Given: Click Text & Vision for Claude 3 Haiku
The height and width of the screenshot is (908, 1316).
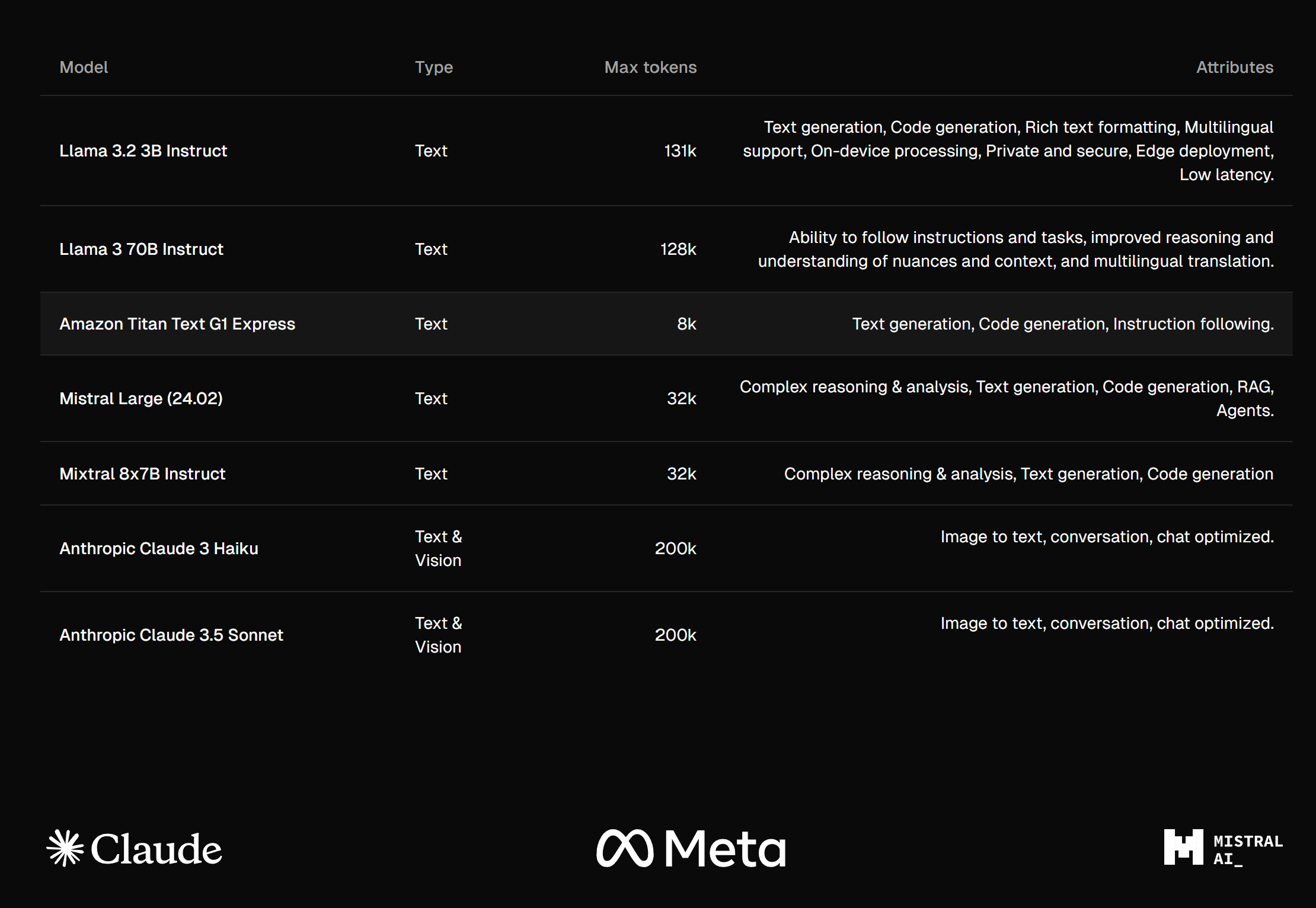Looking at the screenshot, I should point(438,548).
